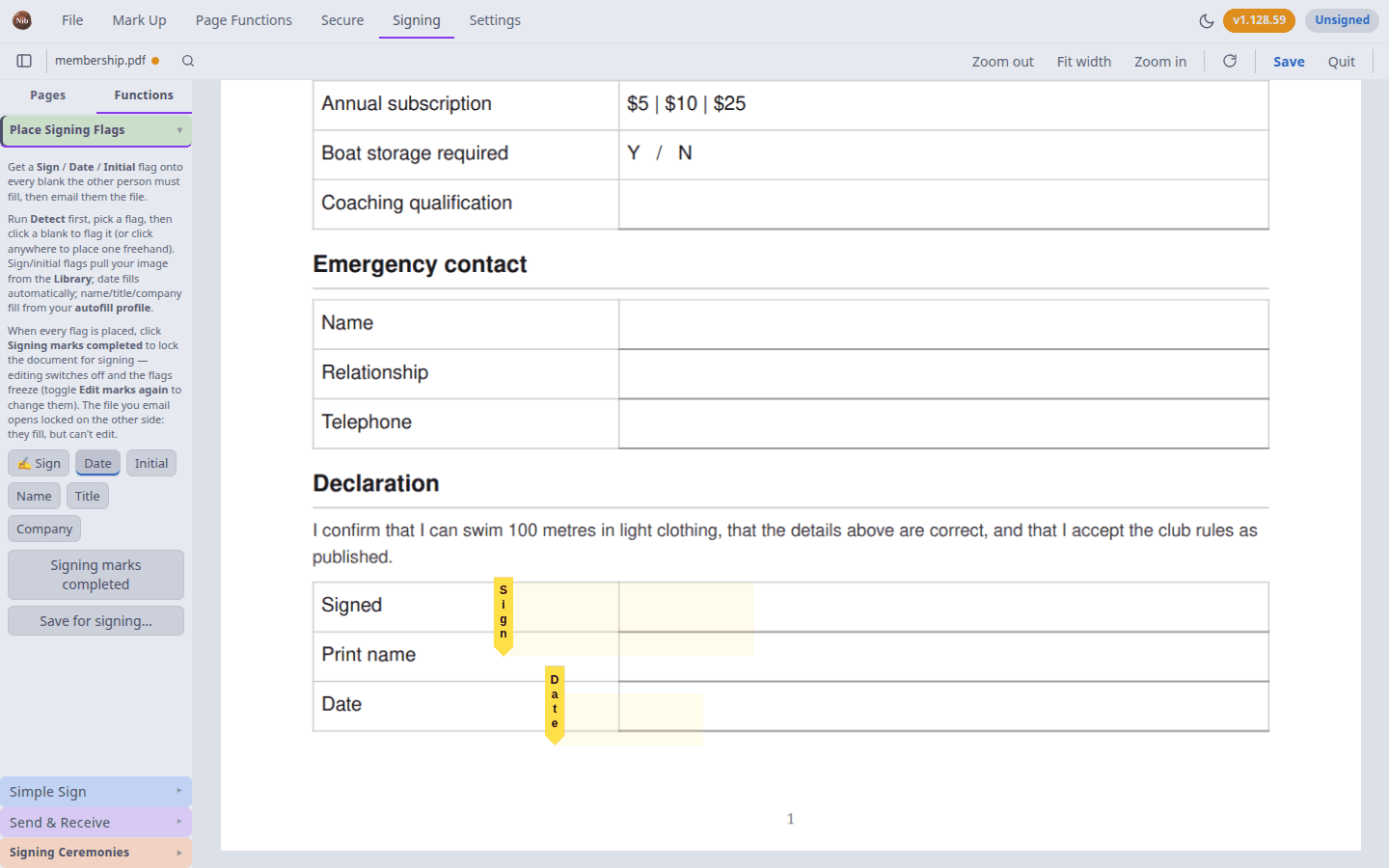Screen dimensions: 1389x868
Task: Select the membership.pdf file name
Action: point(100,61)
